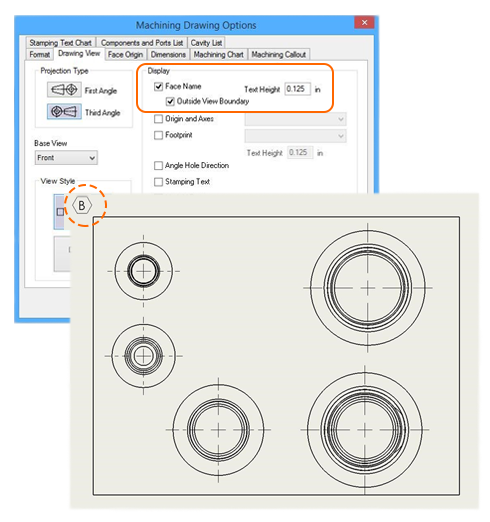Click the Face Name Text Height field
The height and width of the screenshot is (522, 490).
(297, 89)
